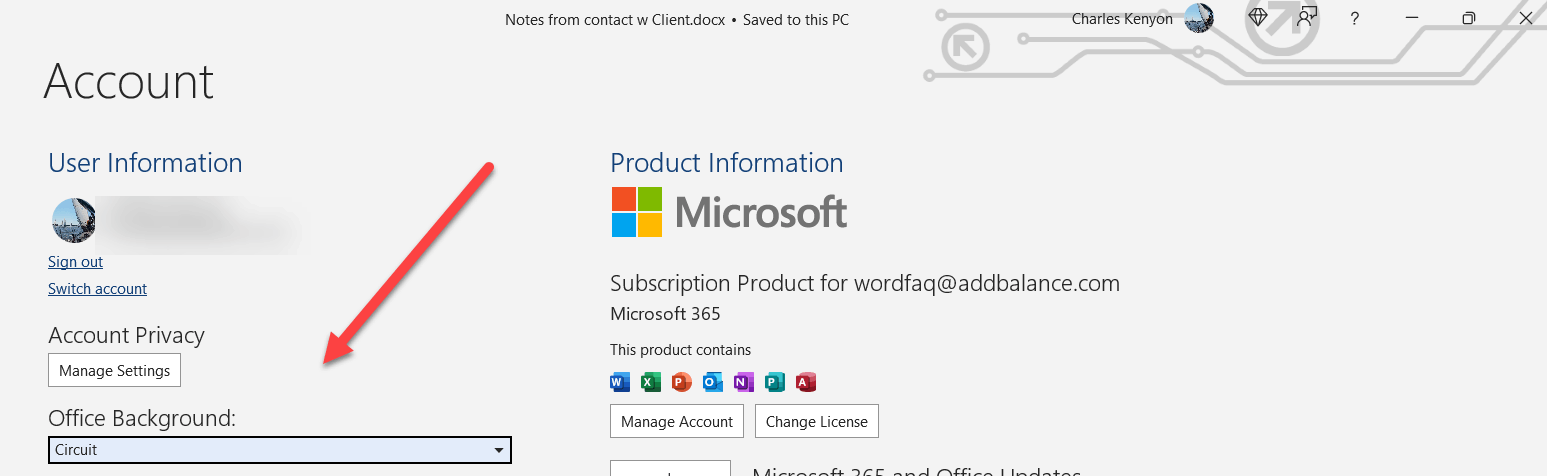The width and height of the screenshot is (1547, 476).
Task: Click the Change License button
Action: point(817,421)
